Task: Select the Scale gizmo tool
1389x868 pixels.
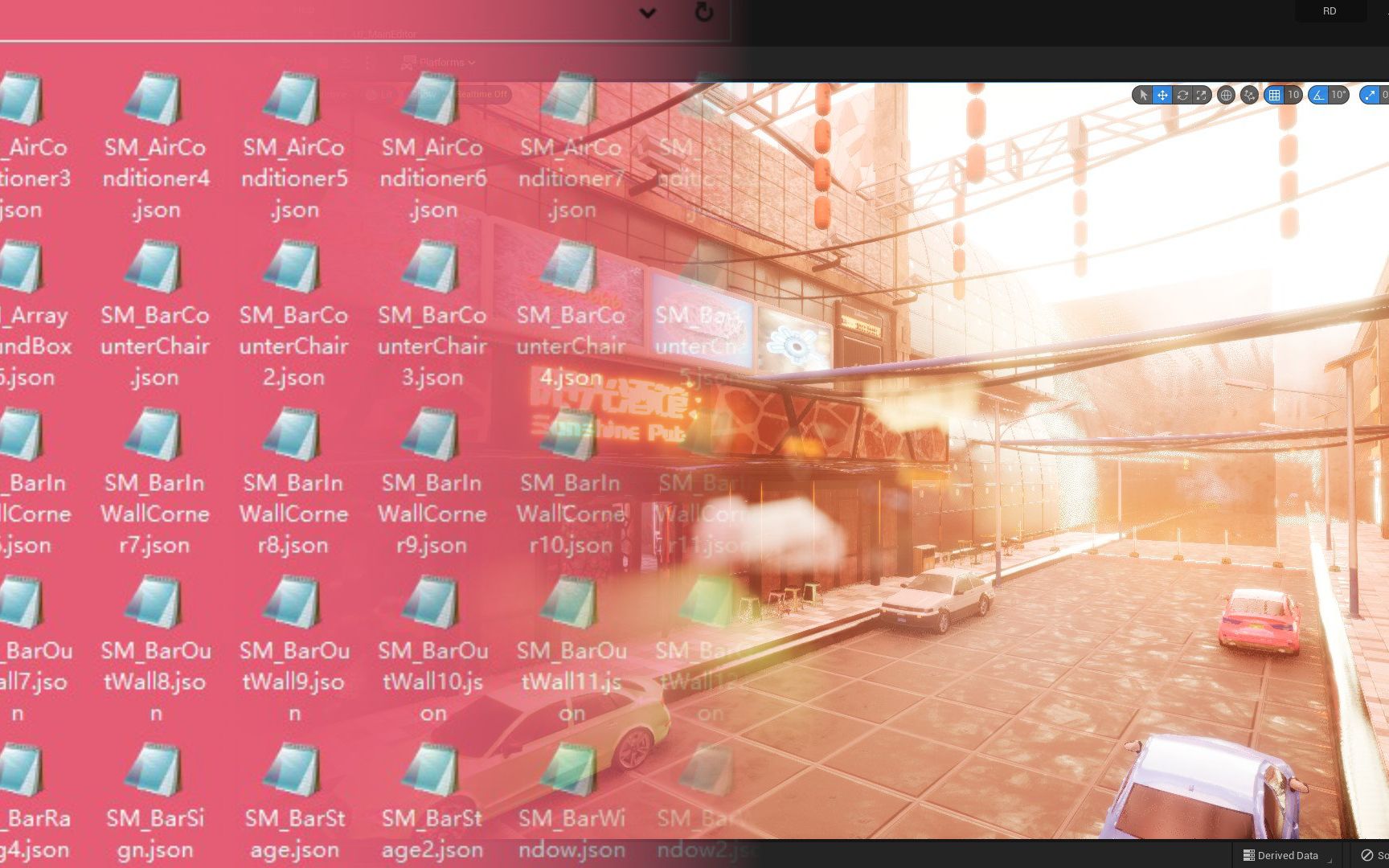Action: pos(1202,95)
